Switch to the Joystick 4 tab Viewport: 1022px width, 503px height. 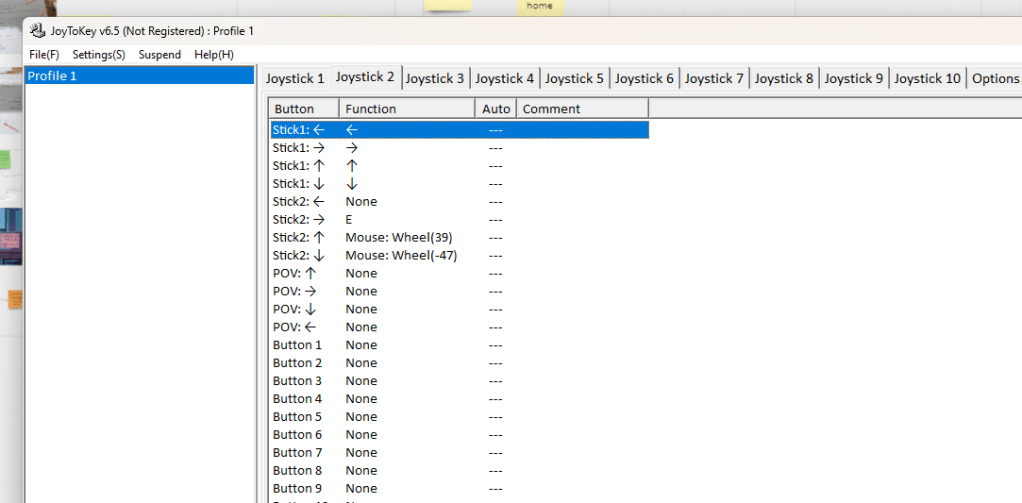[x=504, y=79]
